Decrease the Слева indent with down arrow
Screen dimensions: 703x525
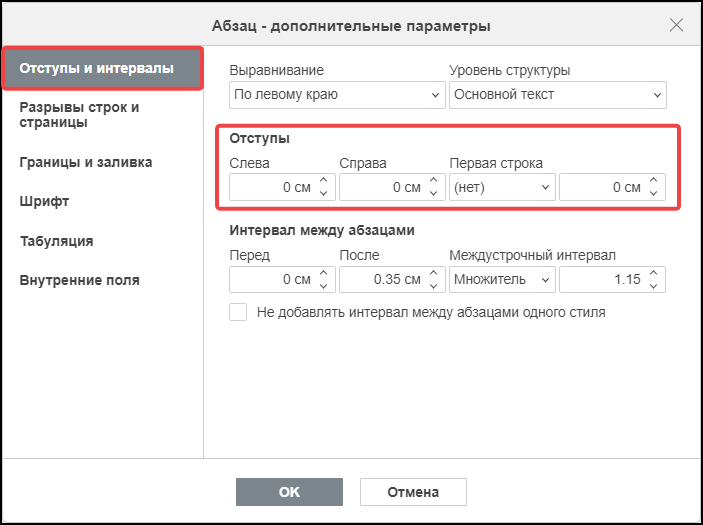(324, 193)
